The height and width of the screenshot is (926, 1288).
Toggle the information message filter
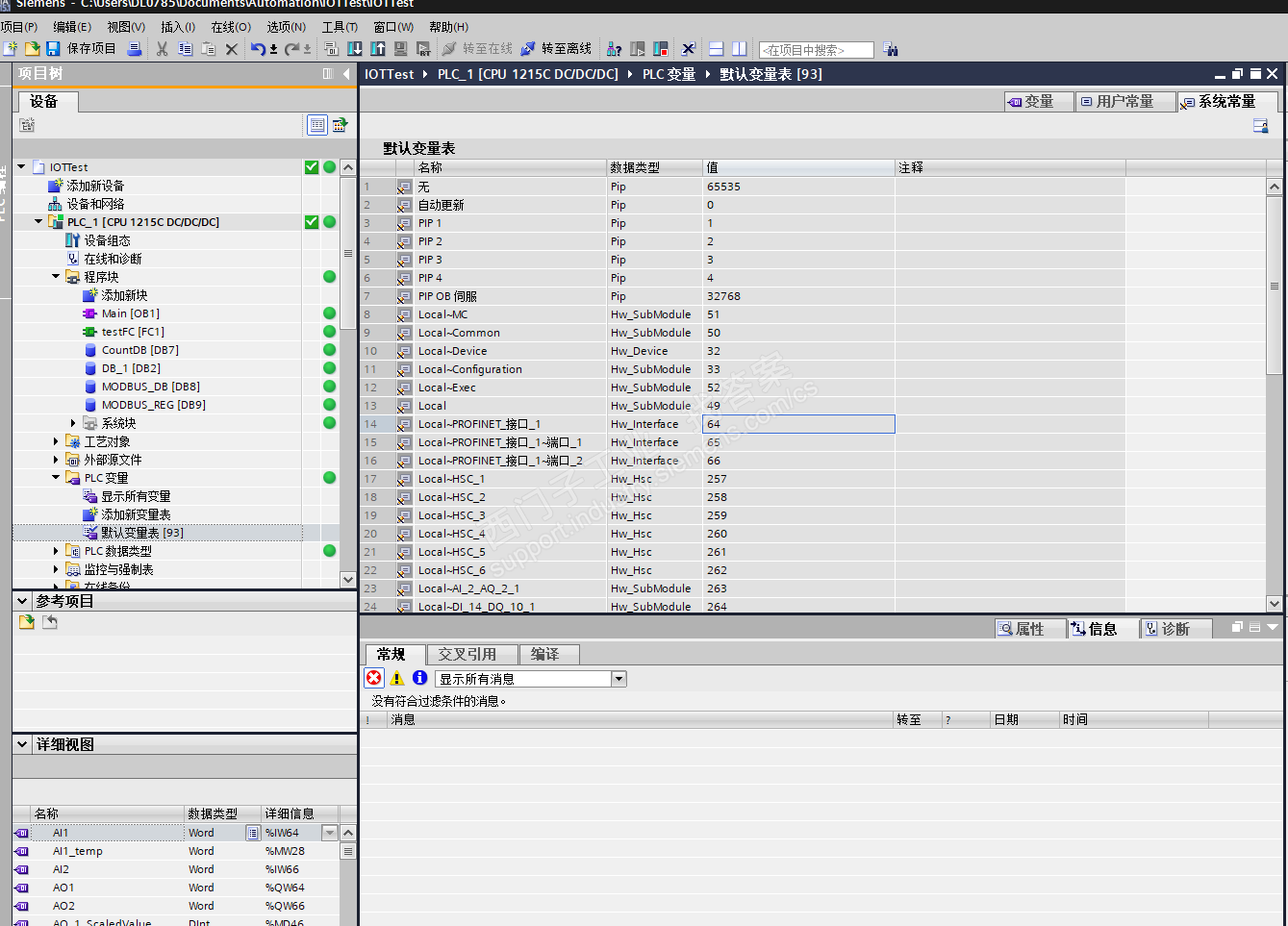(x=419, y=678)
